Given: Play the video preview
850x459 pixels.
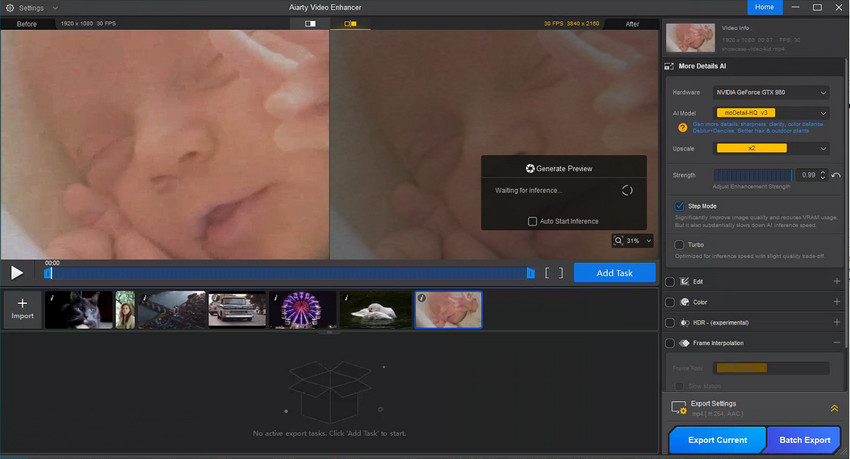Looking at the screenshot, I should (x=17, y=273).
